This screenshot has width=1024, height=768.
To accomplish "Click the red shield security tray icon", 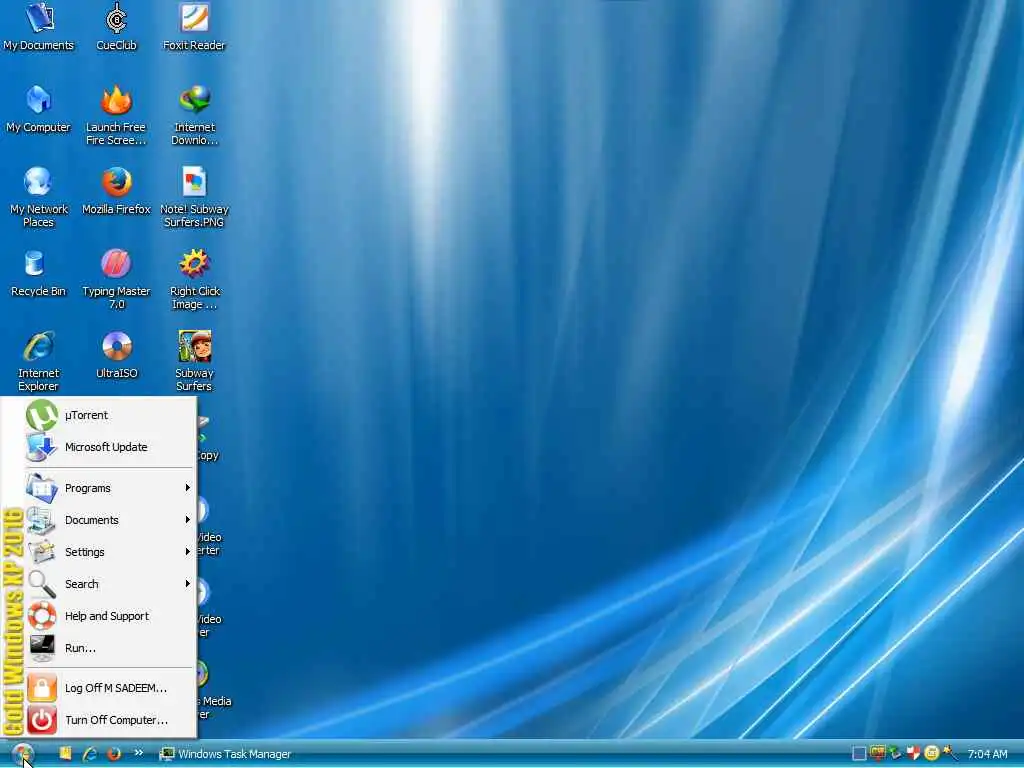I will tap(913, 754).
